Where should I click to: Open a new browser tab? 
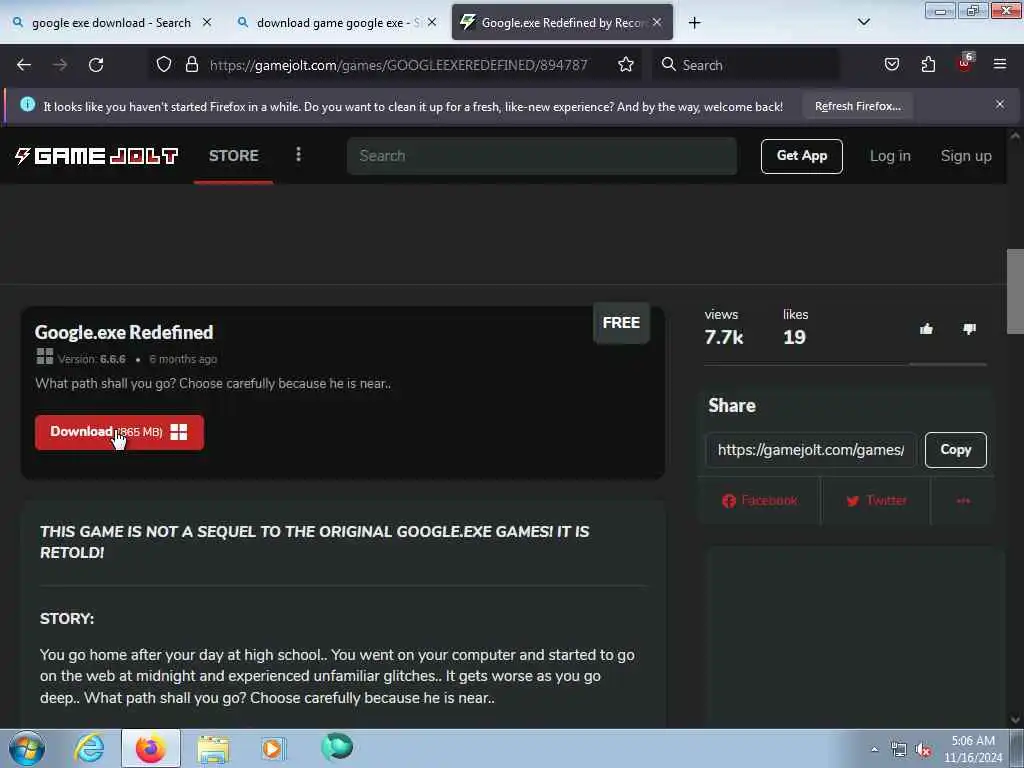click(x=694, y=23)
